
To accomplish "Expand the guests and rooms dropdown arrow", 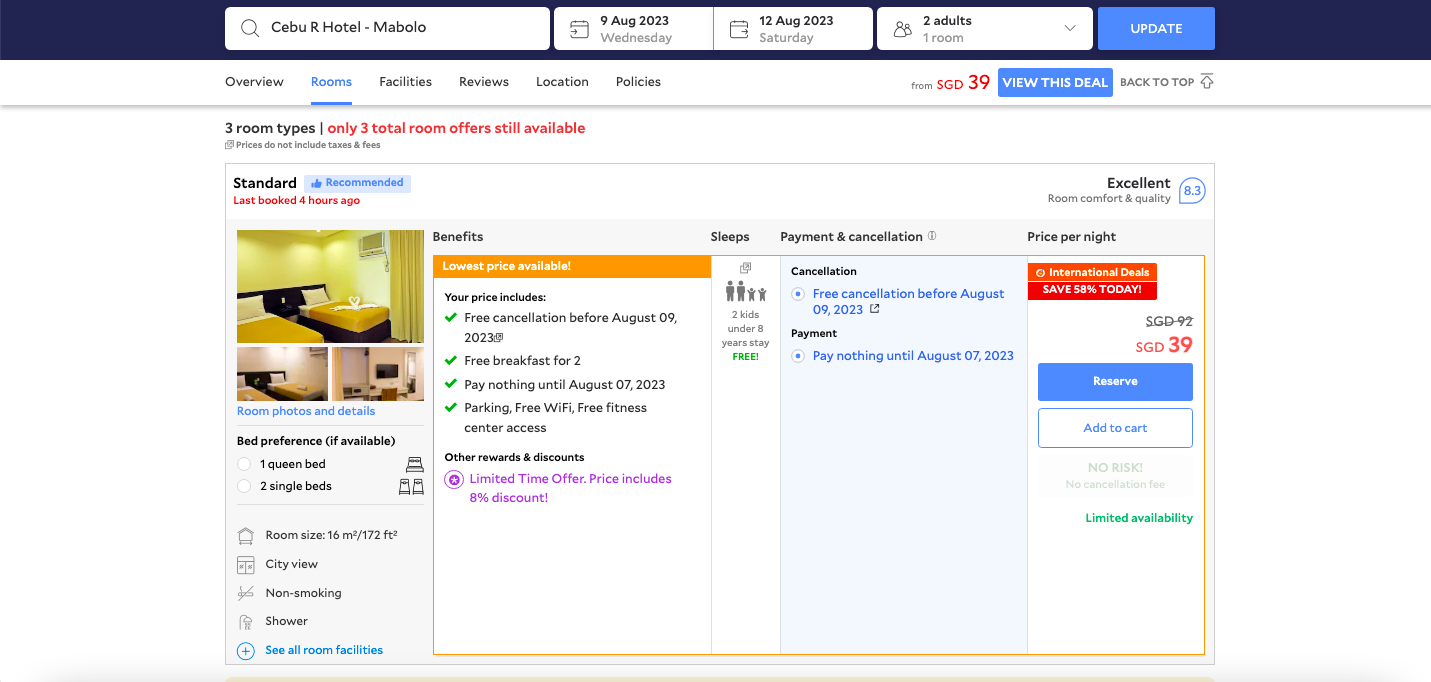I will [1071, 29].
